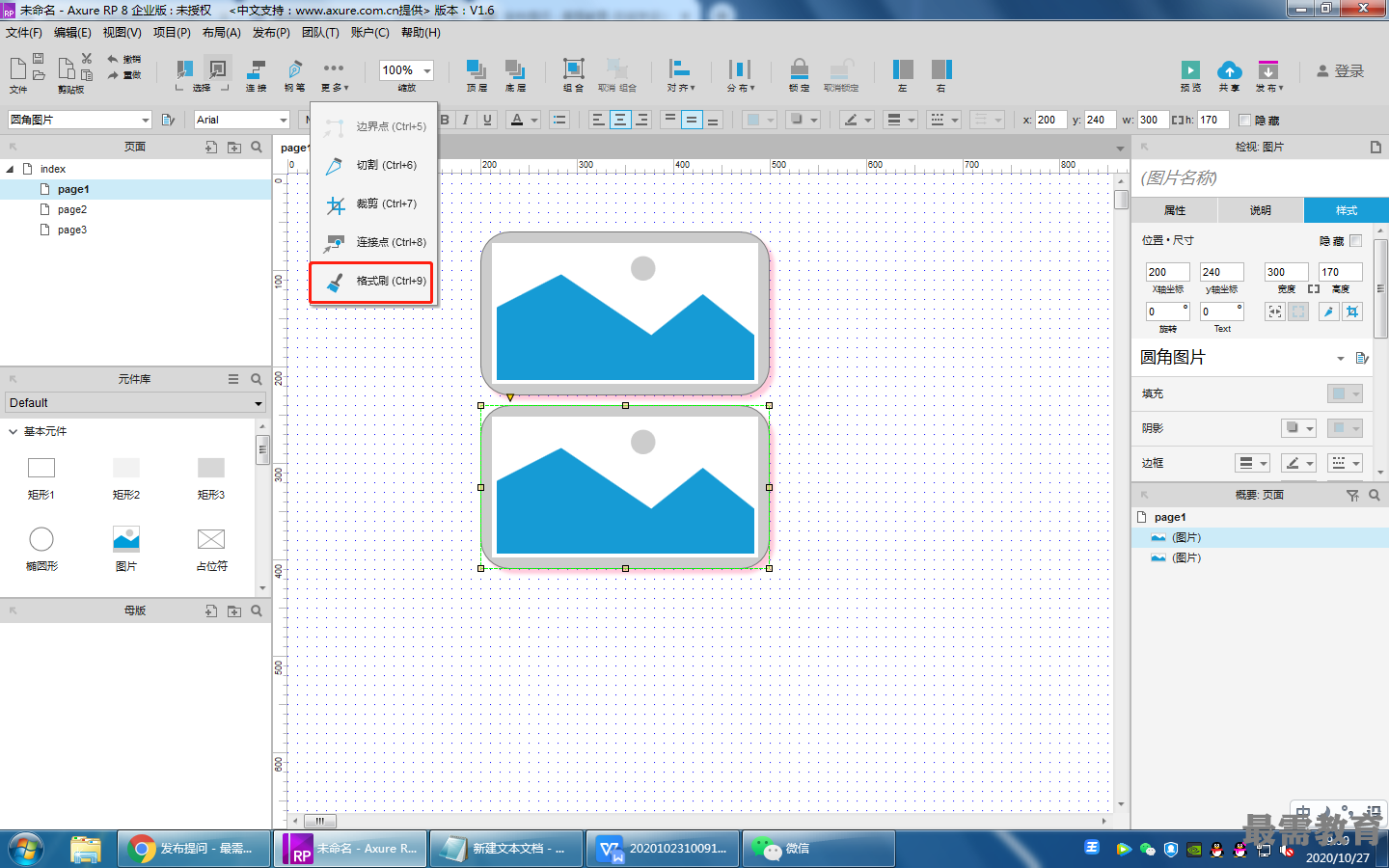Select page3 in the Pages tree

tap(71, 230)
